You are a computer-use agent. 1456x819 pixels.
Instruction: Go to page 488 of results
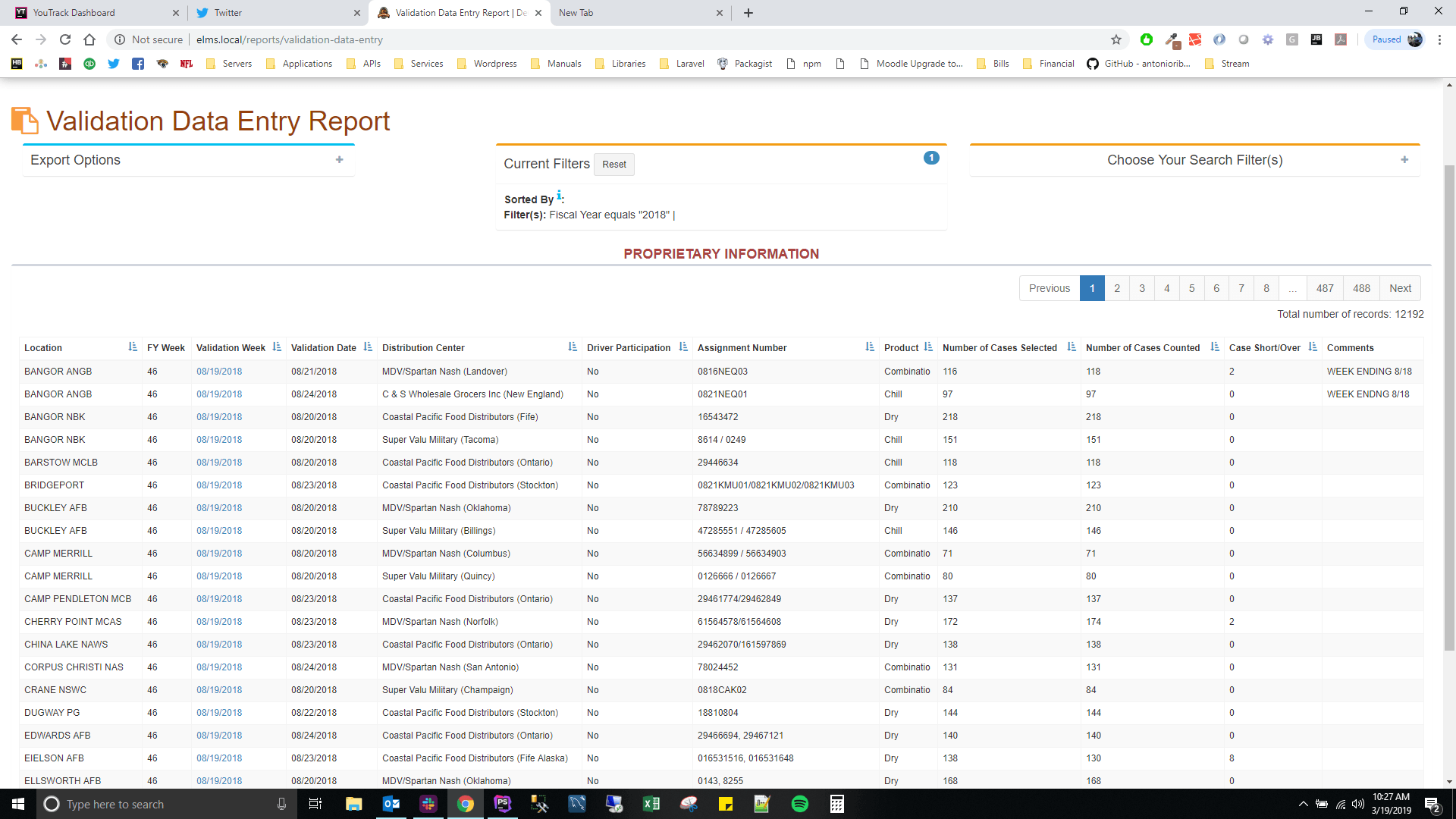tap(1361, 288)
